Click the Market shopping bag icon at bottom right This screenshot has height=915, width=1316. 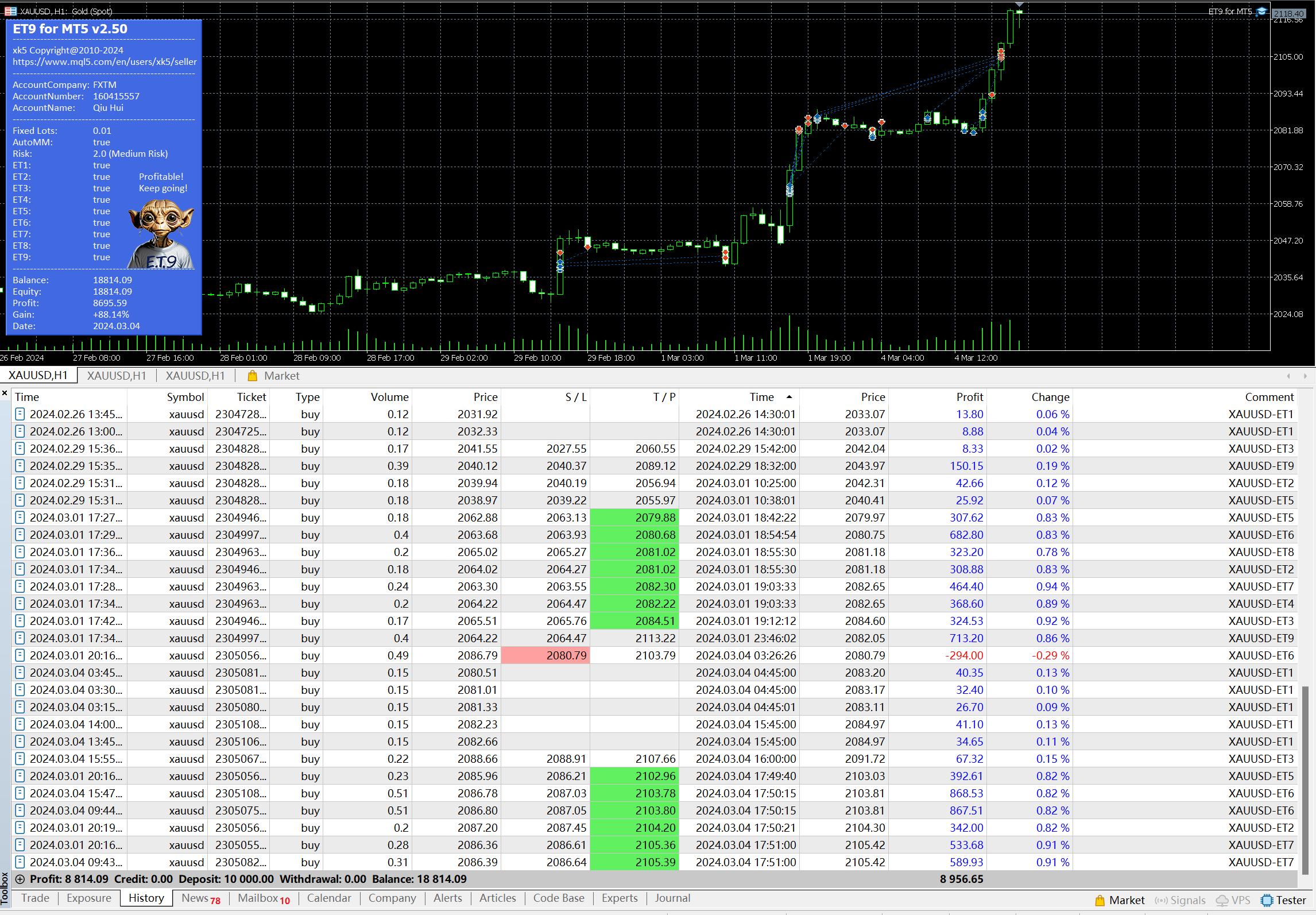[x=1100, y=900]
